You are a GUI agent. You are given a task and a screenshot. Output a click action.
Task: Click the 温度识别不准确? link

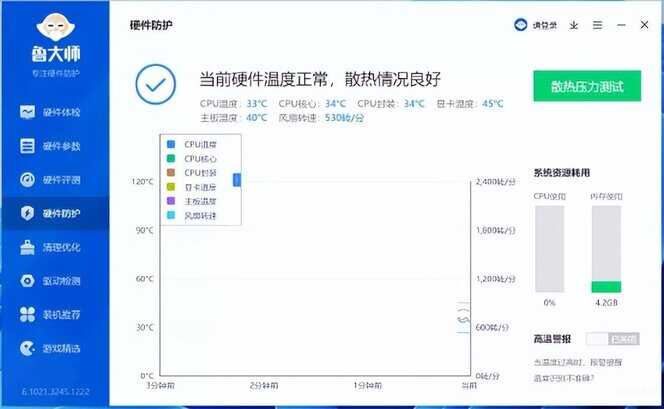coord(563,378)
